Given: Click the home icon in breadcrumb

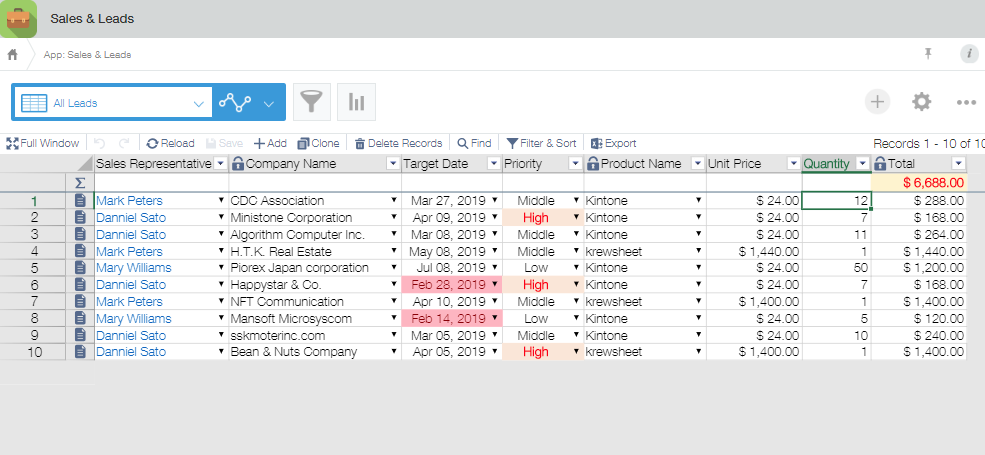Looking at the screenshot, I should pyautogui.click(x=13, y=54).
